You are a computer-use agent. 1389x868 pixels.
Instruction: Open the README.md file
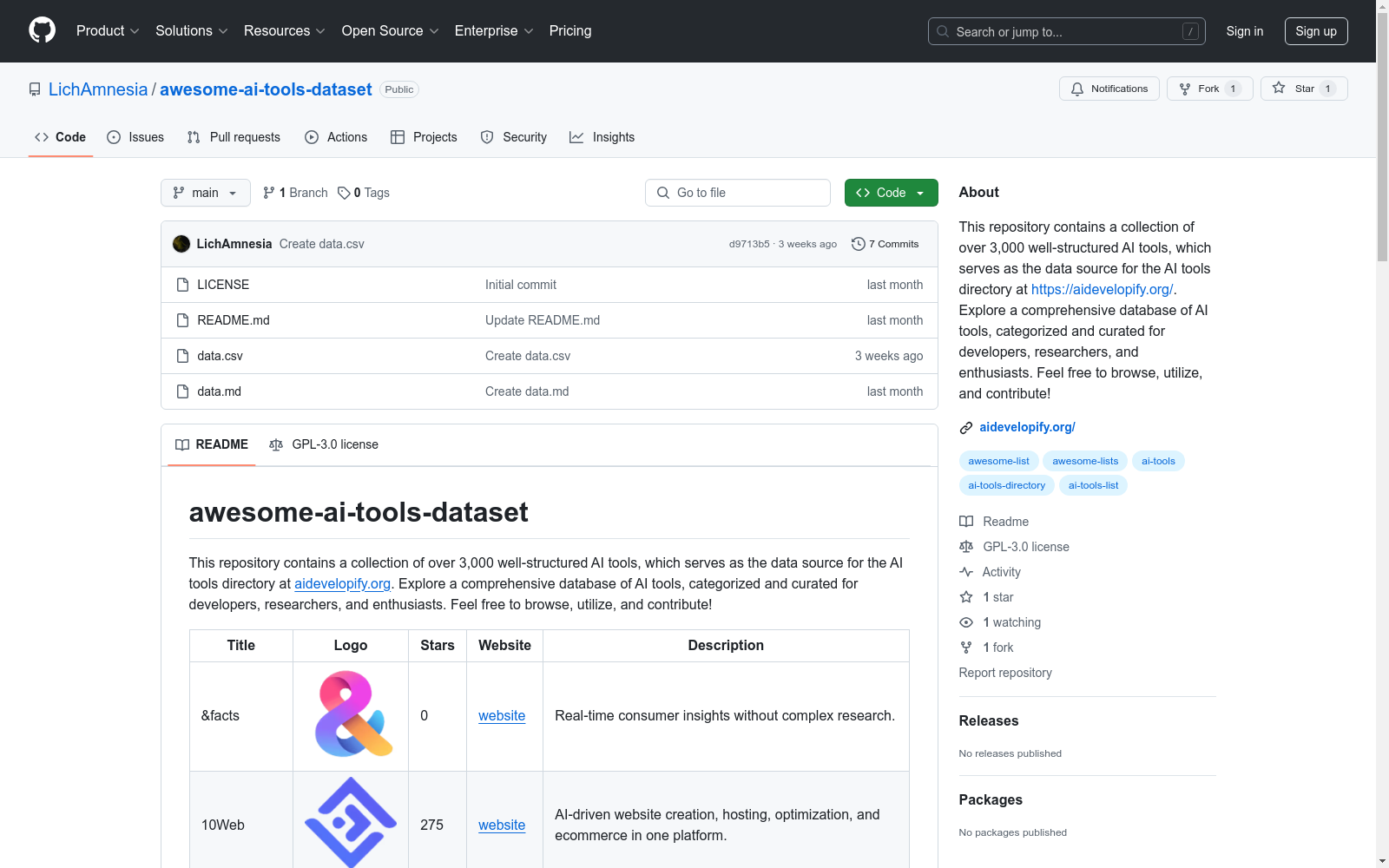[234, 320]
